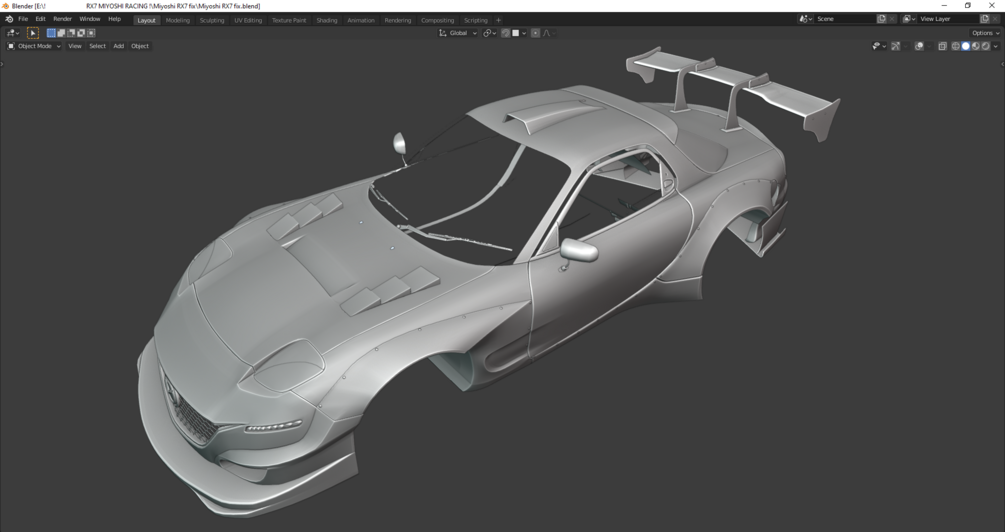
Task: Switch to the Rendering workspace tab
Action: [x=397, y=21]
